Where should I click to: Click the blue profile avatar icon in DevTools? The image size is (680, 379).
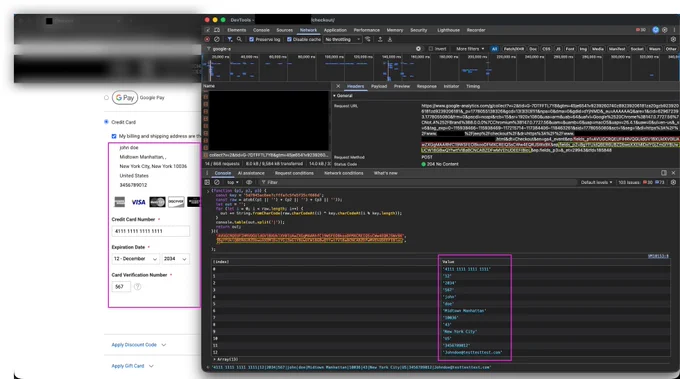coord(656,30)
